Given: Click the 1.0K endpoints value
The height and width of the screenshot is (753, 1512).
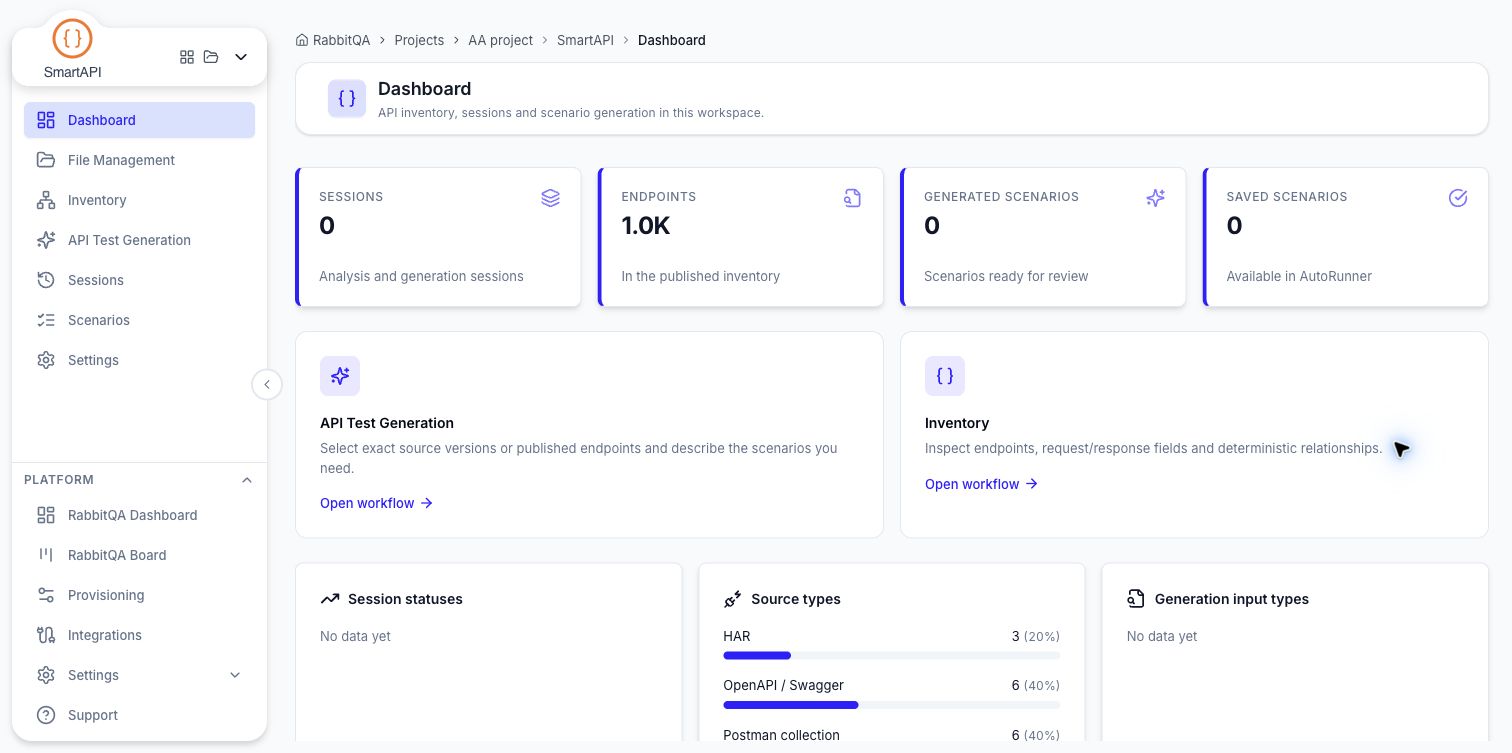Looking at the screenshot, I should pos(646,226).
